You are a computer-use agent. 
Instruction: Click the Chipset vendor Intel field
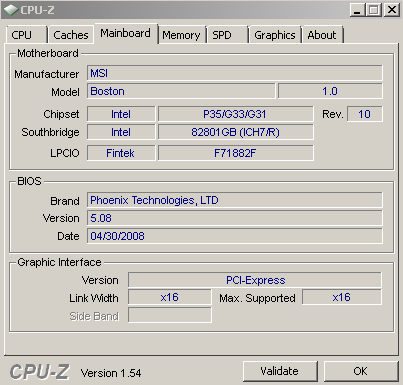tap(121, 114)
